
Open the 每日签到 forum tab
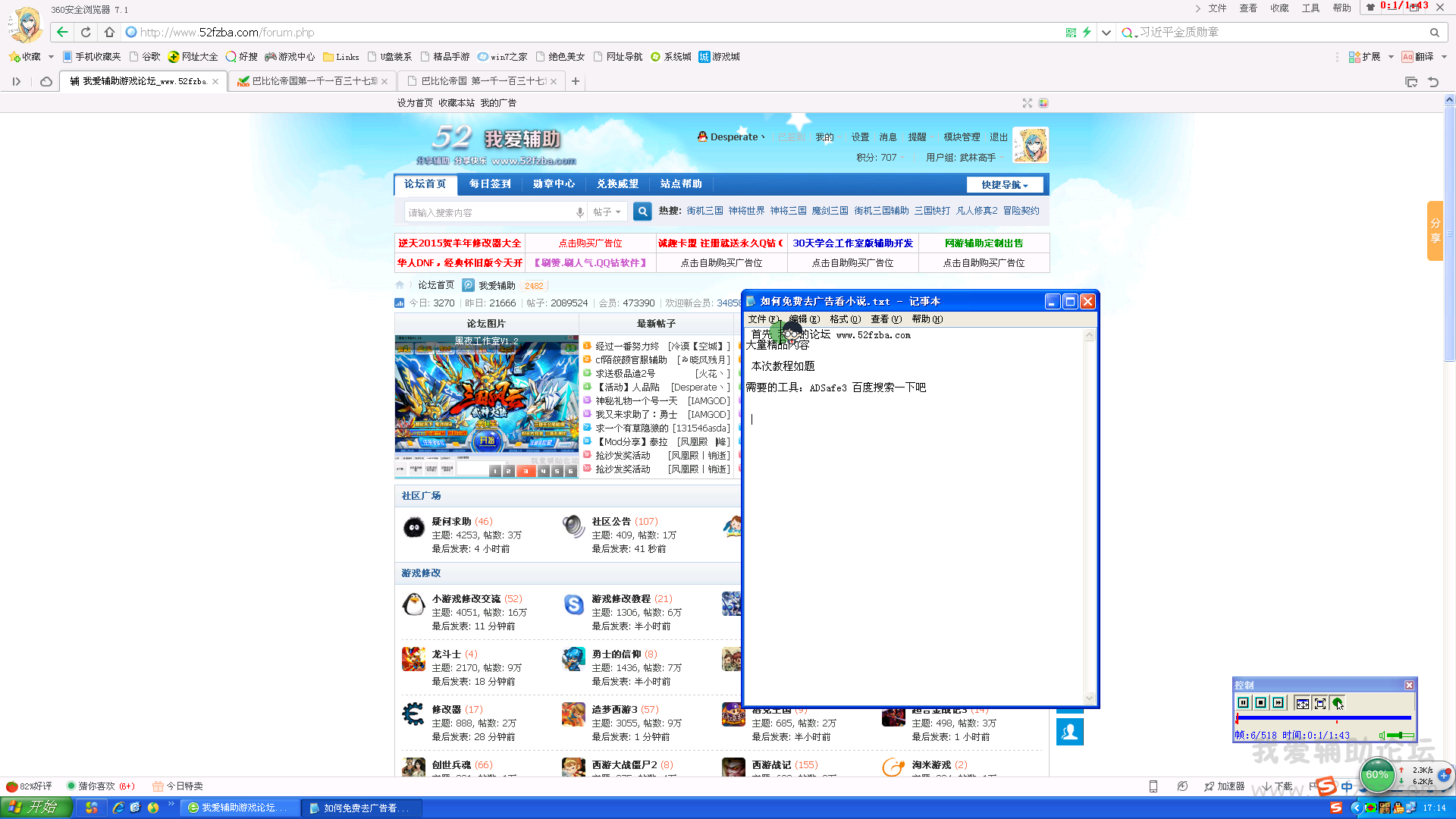[490, 184]
